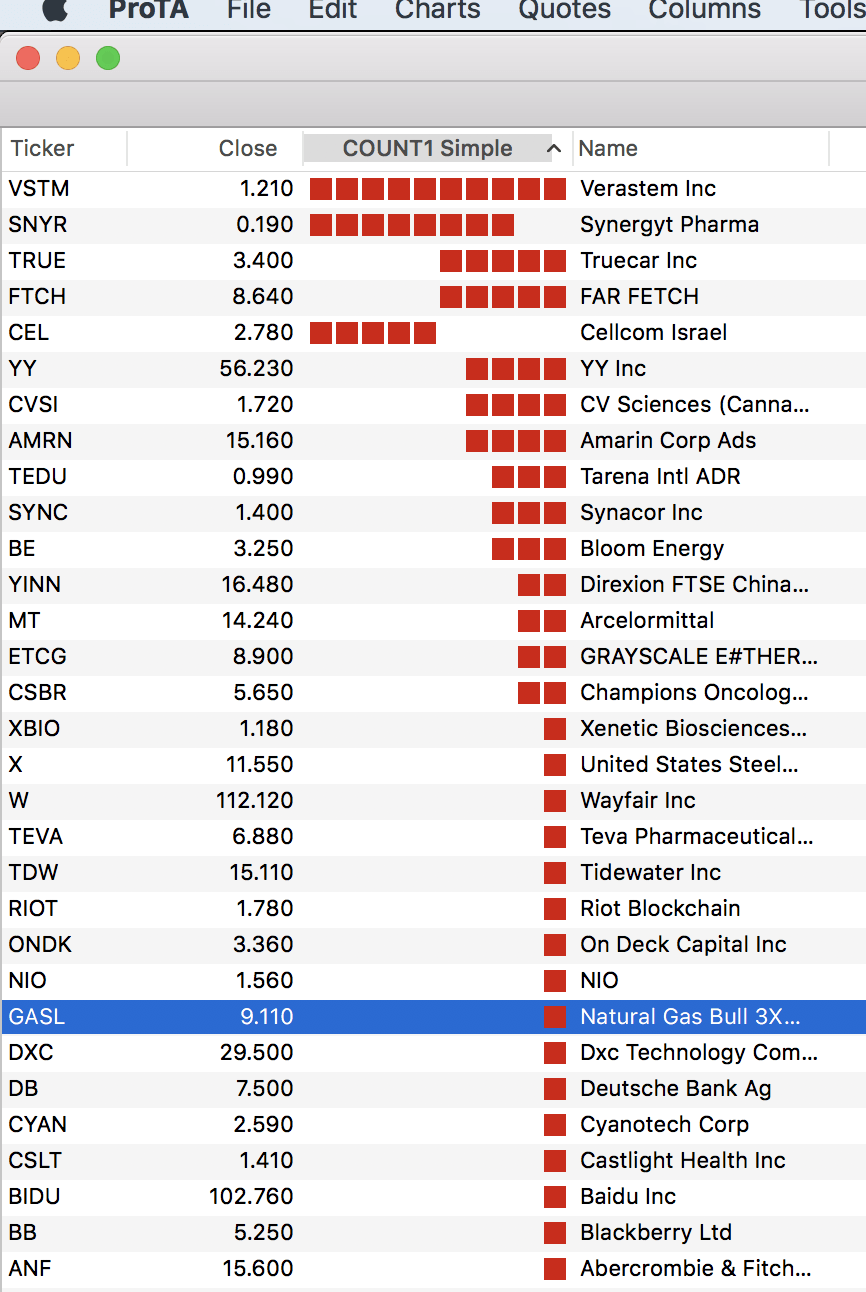This screenshot has height=1292, width=866.
Task: Open the Tools menu
Action: tap(832, 10)
